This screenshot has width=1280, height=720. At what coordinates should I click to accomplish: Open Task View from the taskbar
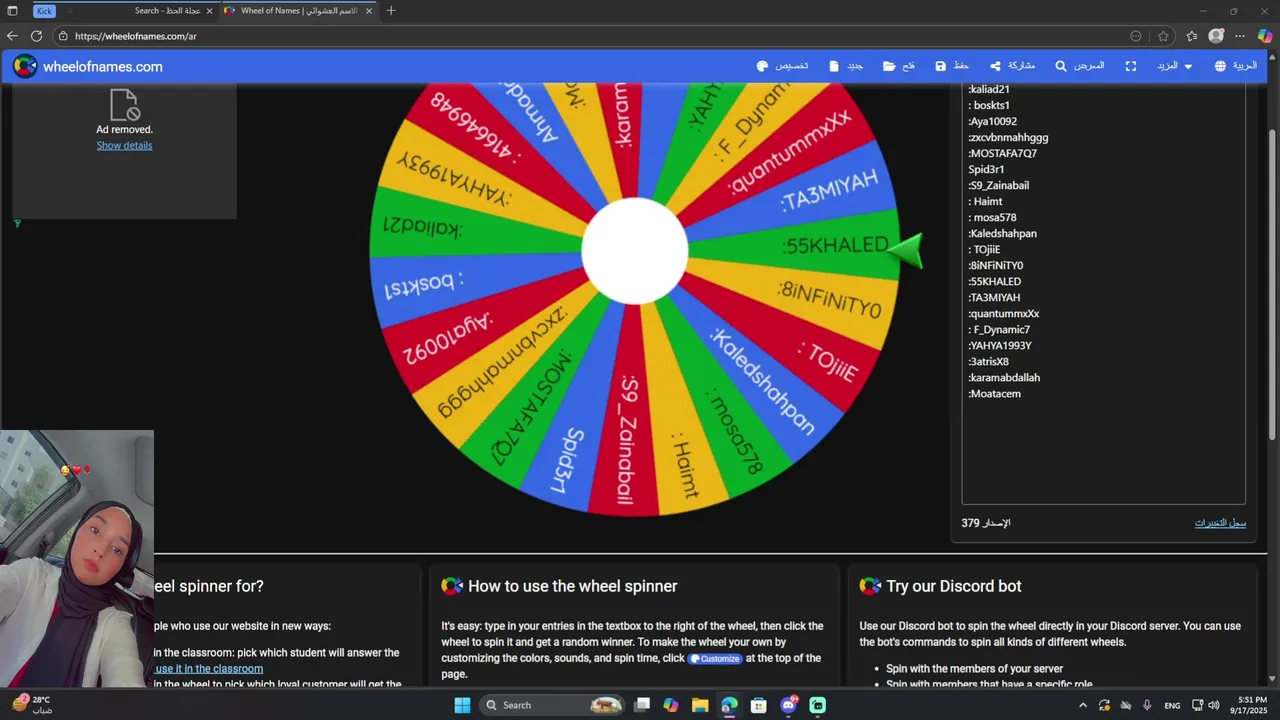click(x=642, y=705)
